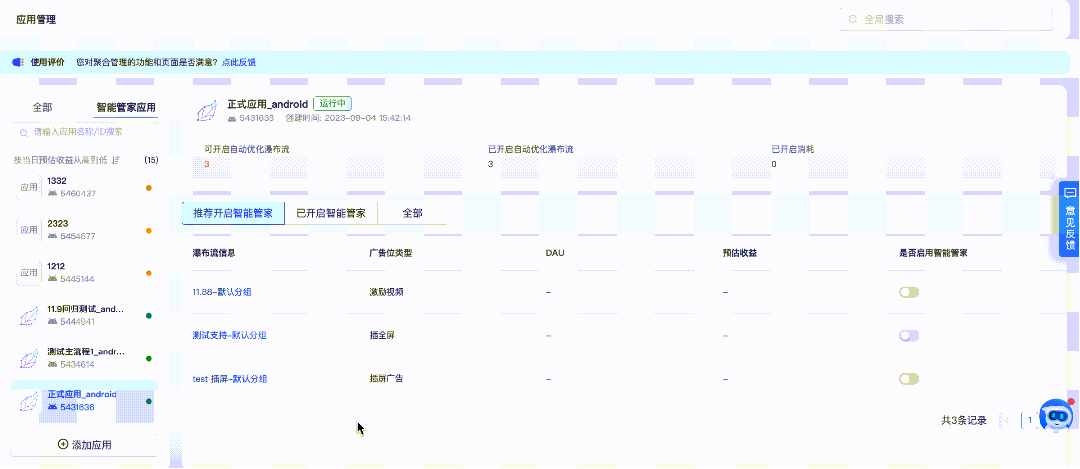Switch to the 智能管家应用 tab
The image size is (1080, 469).
125,107
